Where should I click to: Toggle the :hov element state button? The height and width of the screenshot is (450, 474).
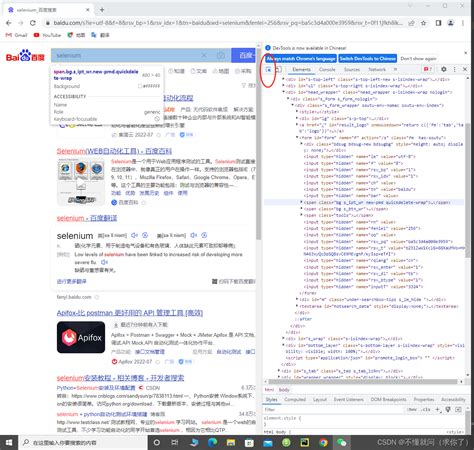pyautogui.click(x=412, y=409)
